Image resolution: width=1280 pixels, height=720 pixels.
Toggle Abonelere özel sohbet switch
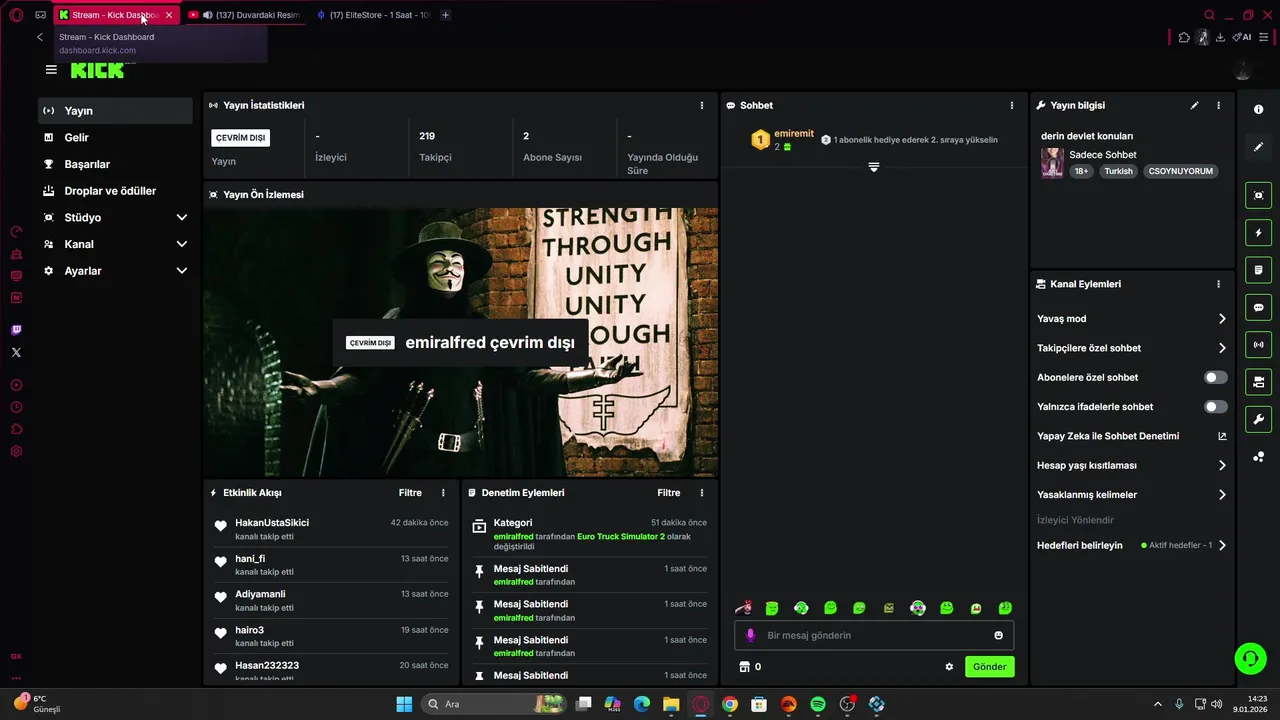[1216, 377]
